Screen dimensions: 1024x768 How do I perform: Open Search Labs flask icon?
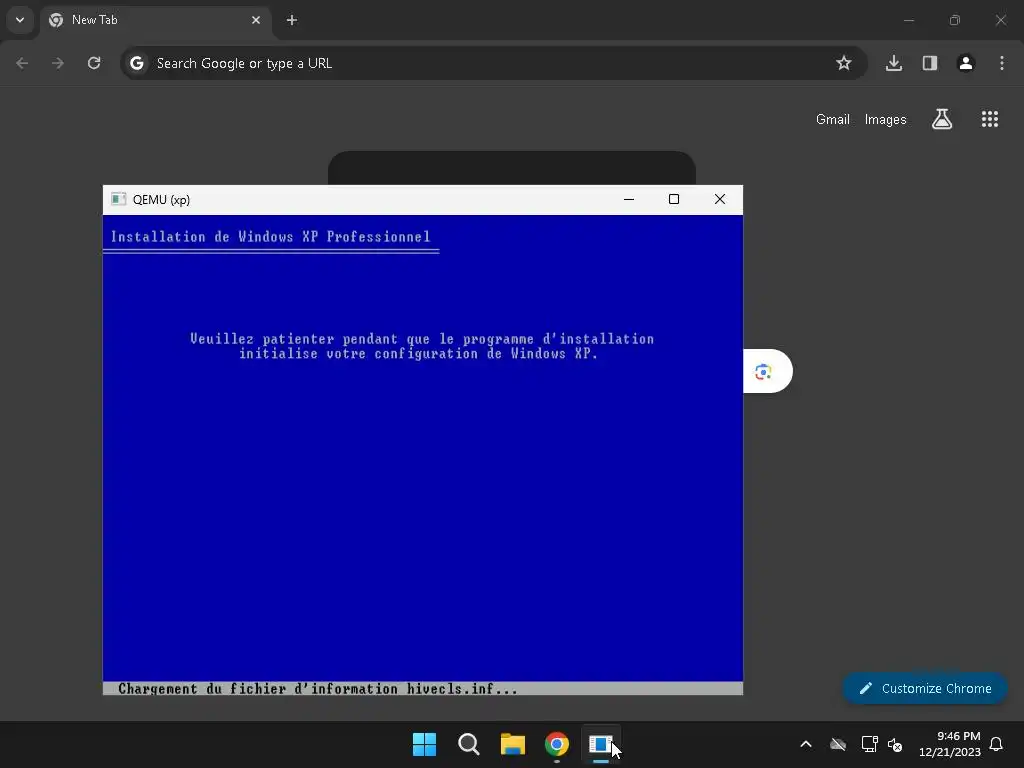point(942,119)
